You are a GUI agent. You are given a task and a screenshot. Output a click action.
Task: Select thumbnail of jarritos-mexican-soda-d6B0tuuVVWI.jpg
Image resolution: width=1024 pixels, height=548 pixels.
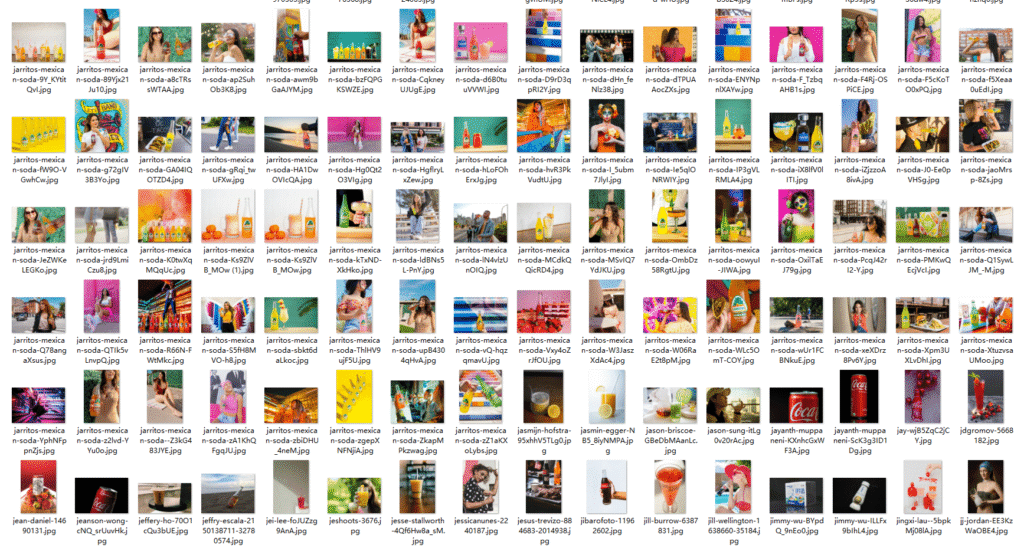[x=481, y=42]
